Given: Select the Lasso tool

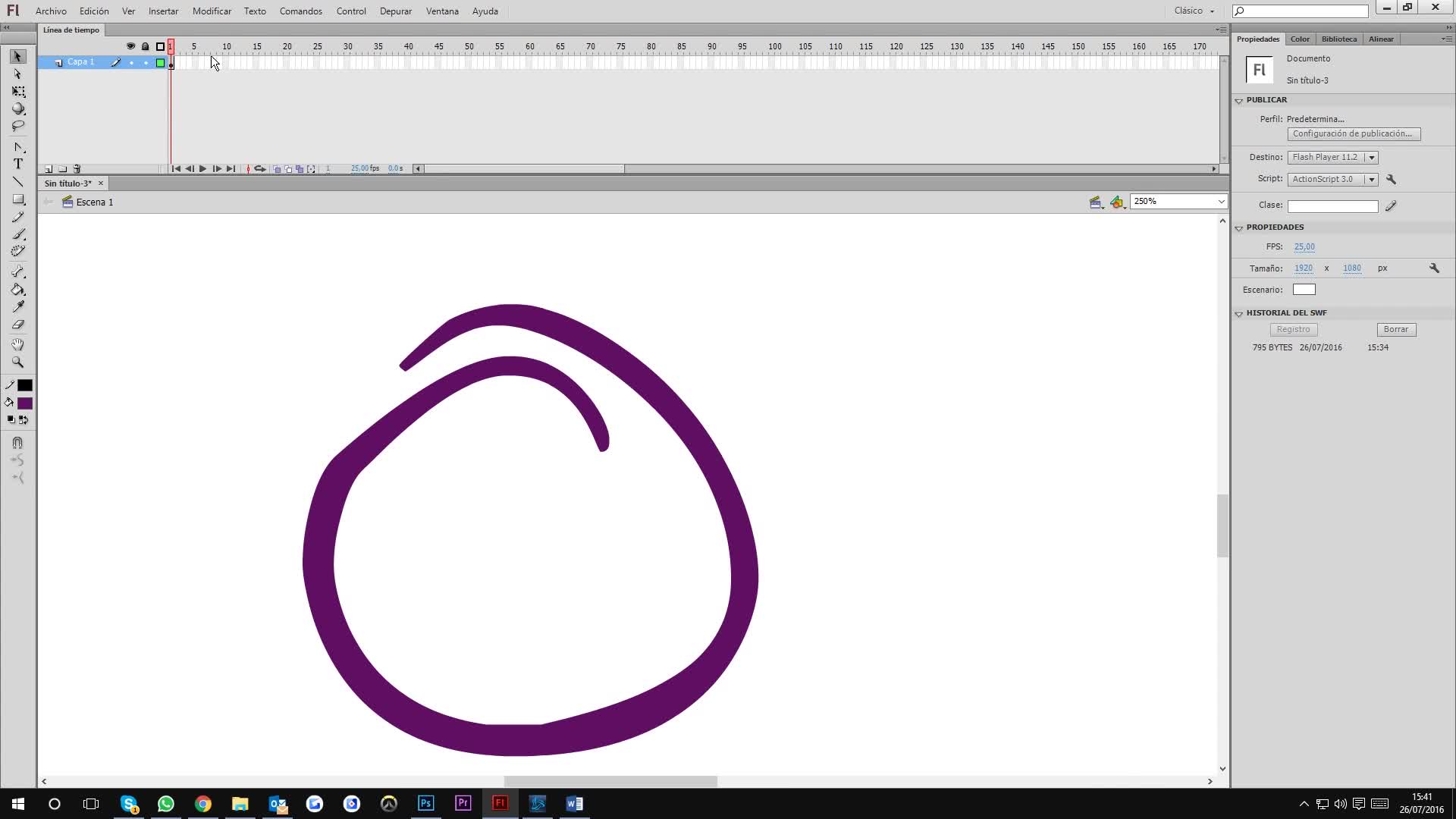Looking at the screenshot, I should (18, 126).
